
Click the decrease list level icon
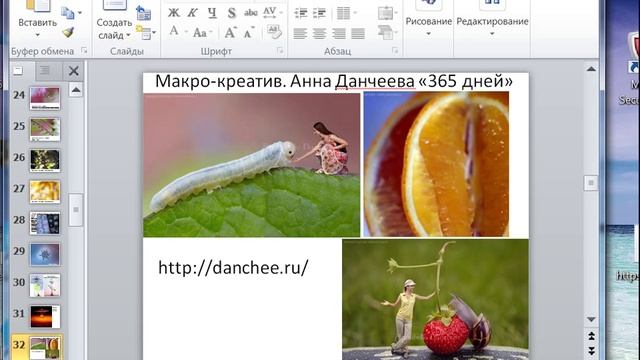(301, 13)
